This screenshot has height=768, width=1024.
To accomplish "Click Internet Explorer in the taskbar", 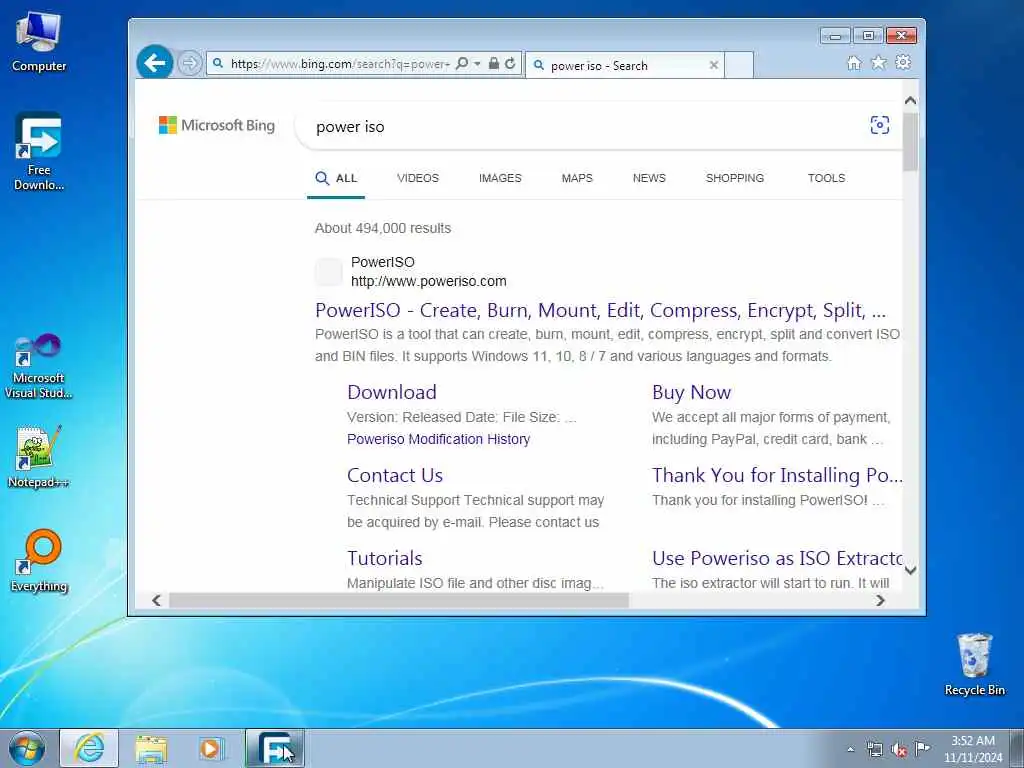I will point(89,748).
